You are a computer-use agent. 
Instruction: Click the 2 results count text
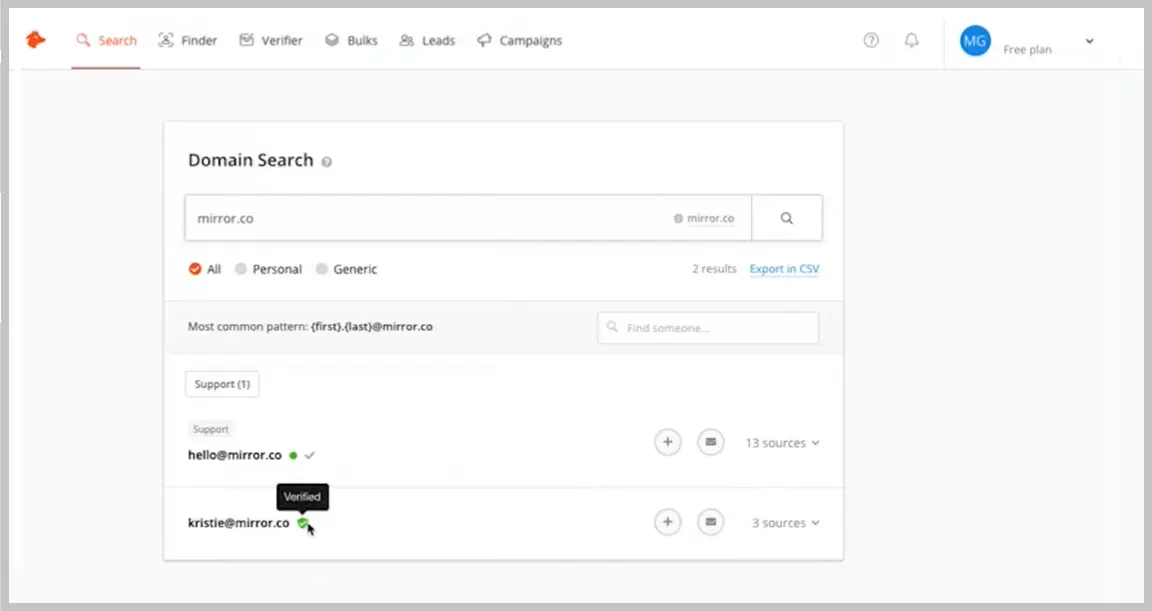point(714,269)
